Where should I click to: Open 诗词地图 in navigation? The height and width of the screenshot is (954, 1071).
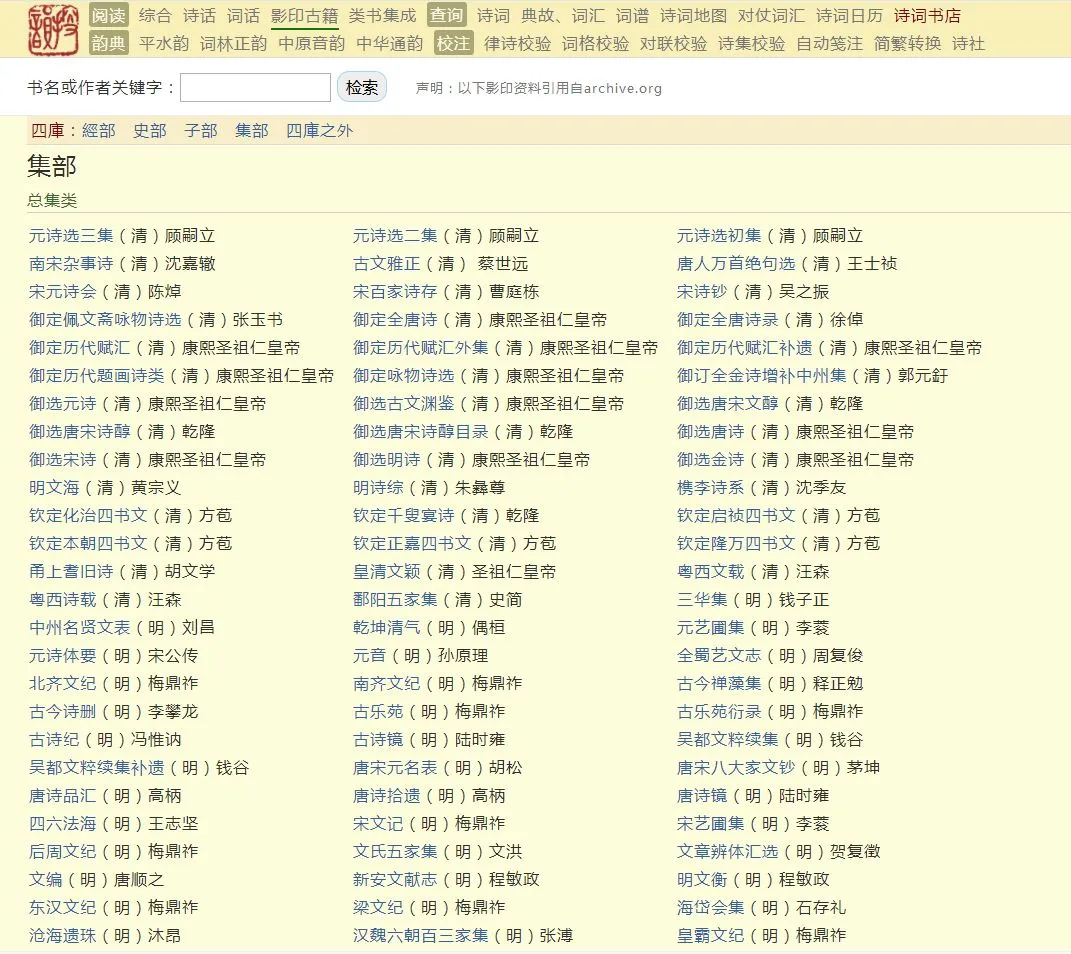click(x=693, y=15)
